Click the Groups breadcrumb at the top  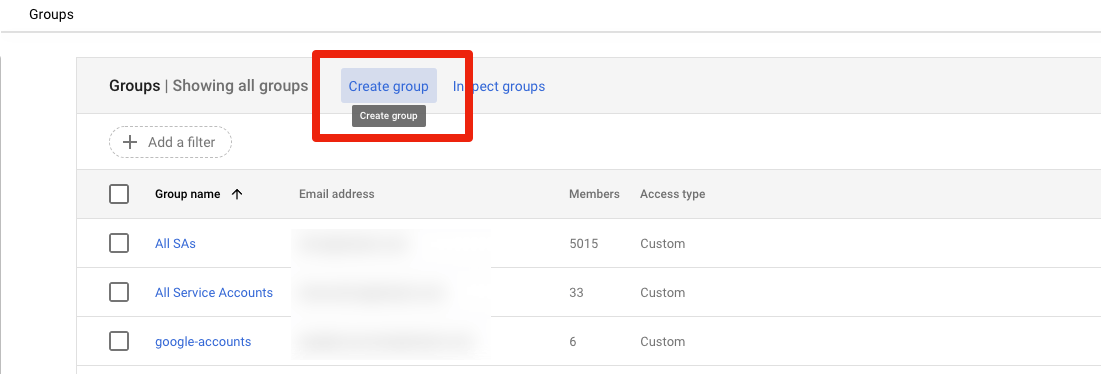point(51,14)
